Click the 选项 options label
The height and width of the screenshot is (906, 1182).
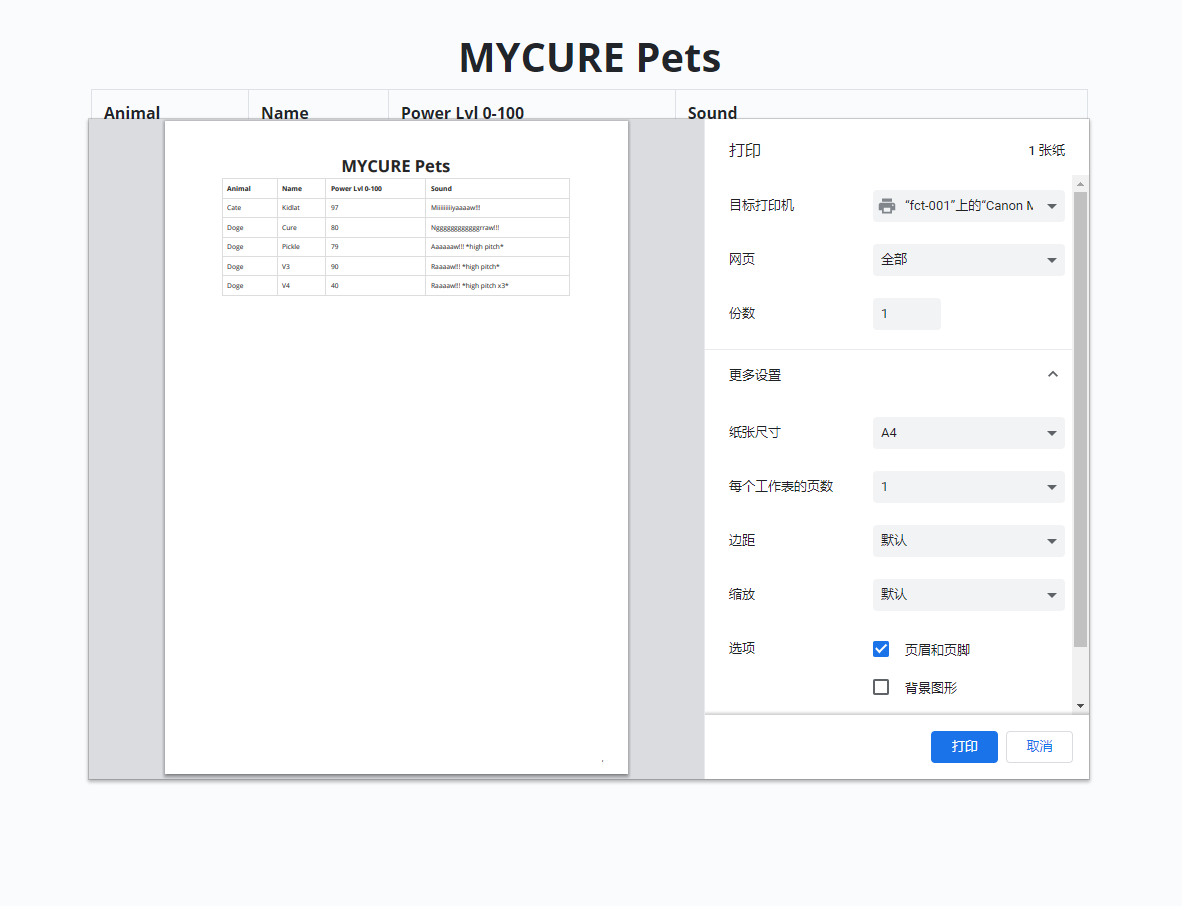742,648
